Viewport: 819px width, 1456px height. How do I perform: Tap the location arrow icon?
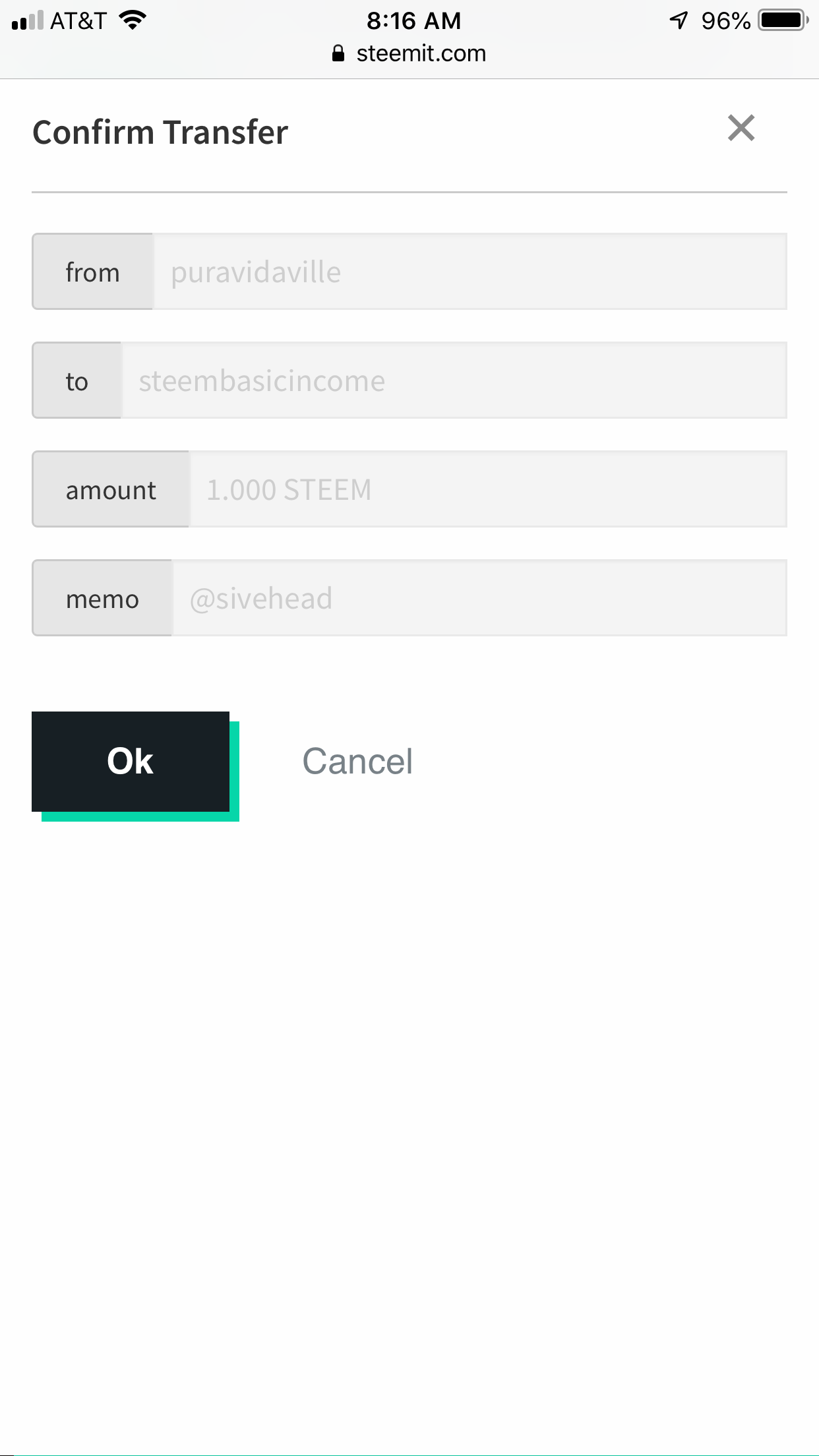[x=679, y=20]
